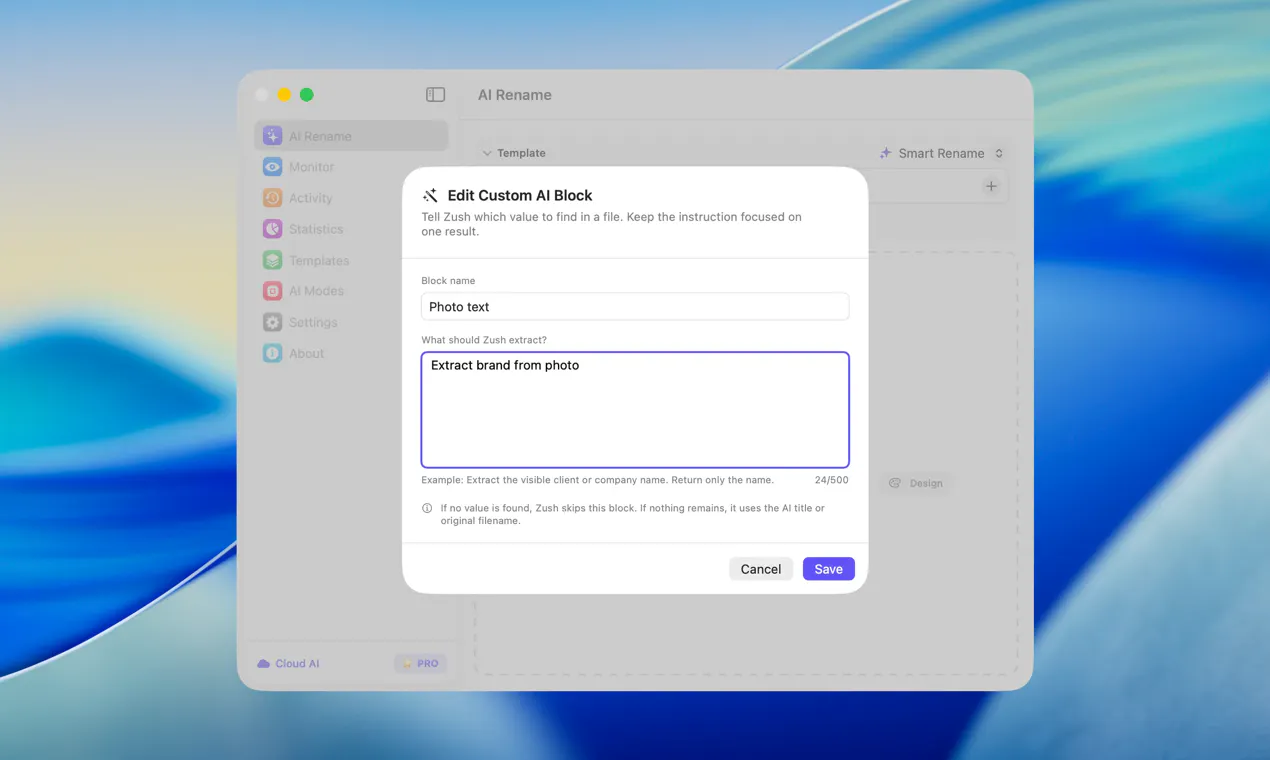The width and height of the screenshot is (1270, 760).
Task: Click the Activity clock icon in sidebar
Action: (272, 198)
